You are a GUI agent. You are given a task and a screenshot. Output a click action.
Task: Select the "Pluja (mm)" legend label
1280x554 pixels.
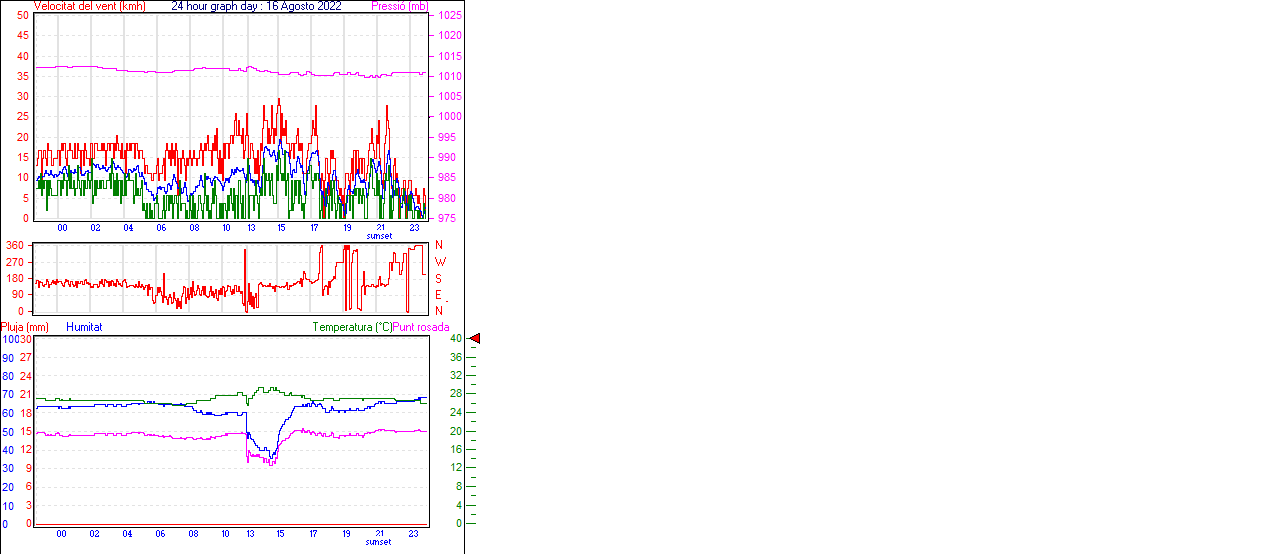25,327
